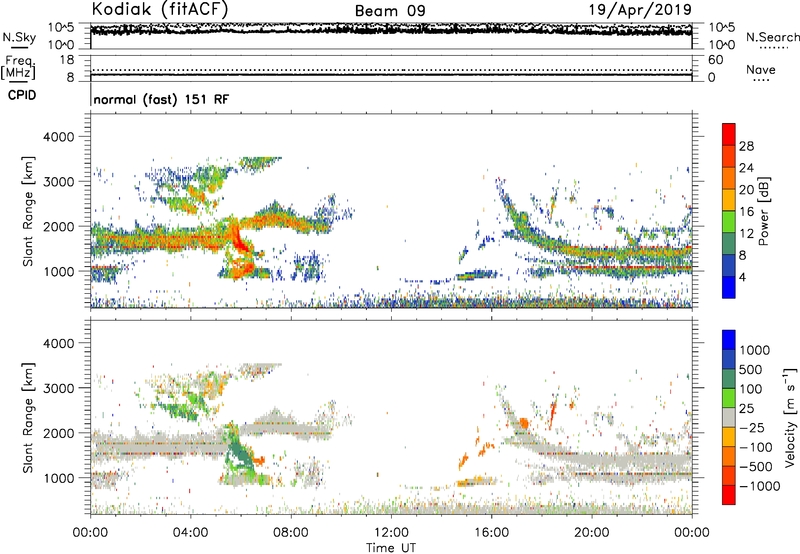The width and height of the screenshot is (800, 554).
Task: Click the "-25" tick on Velocity color bar
Action: pos(753,427)
